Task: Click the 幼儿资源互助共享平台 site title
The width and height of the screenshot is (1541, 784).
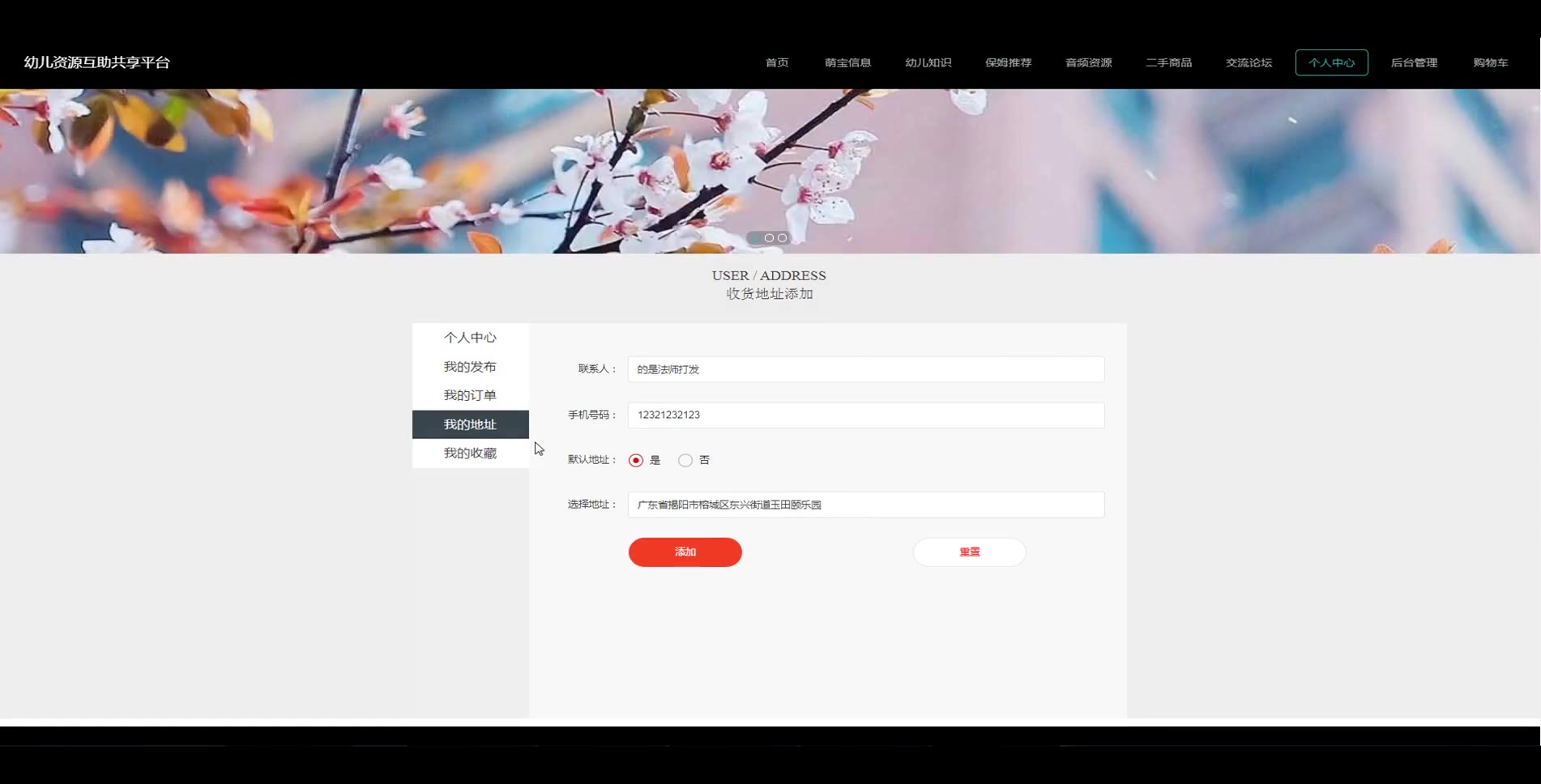Action: (x=97, y=62)
